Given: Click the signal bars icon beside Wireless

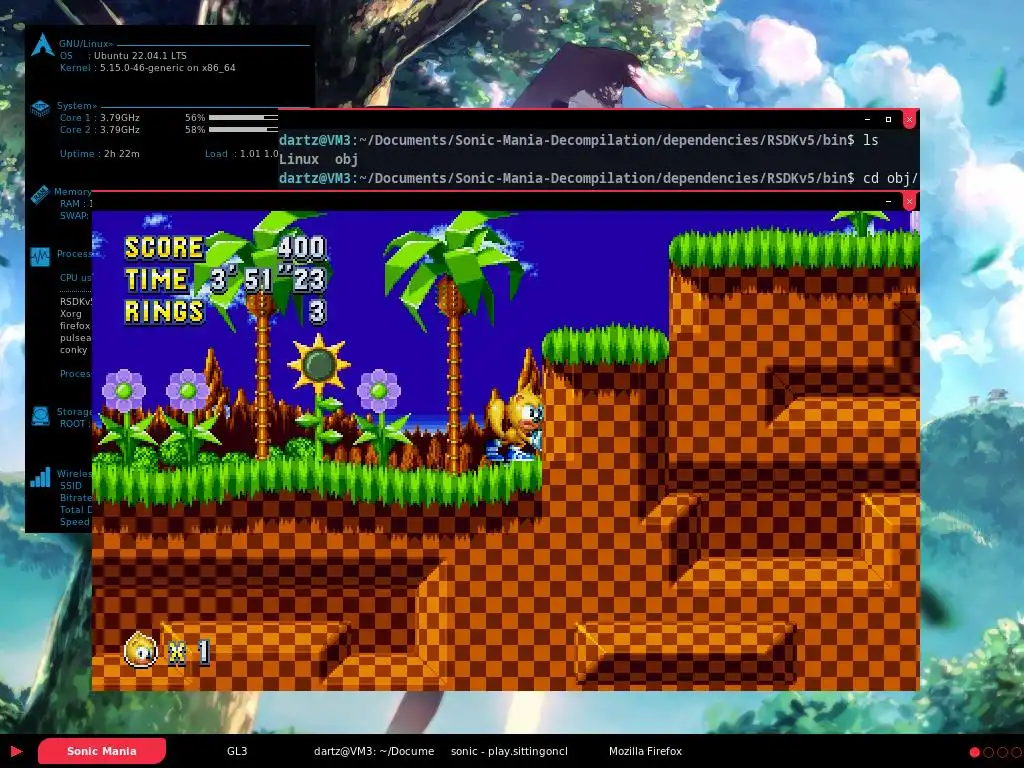Looking at the screenshot, I should click(40, 477).
